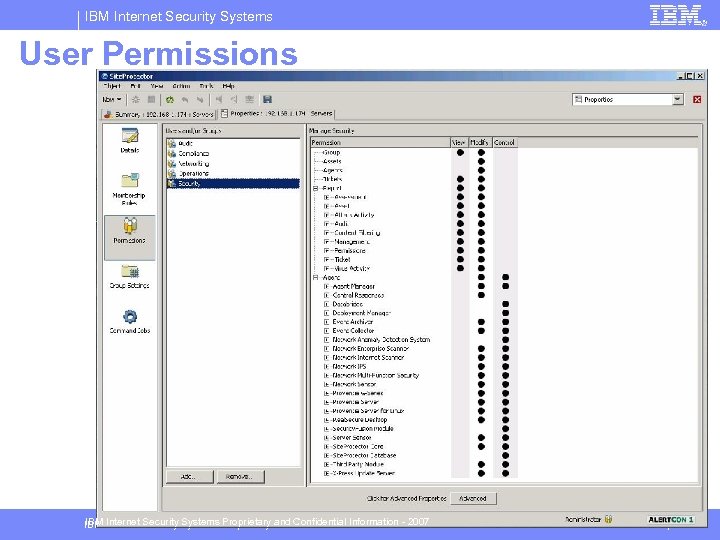The width and height of the screenshot is (720, 540).
Task: Click the red X close-view icon
Action: pyautogui.click(x=697, y=99)
